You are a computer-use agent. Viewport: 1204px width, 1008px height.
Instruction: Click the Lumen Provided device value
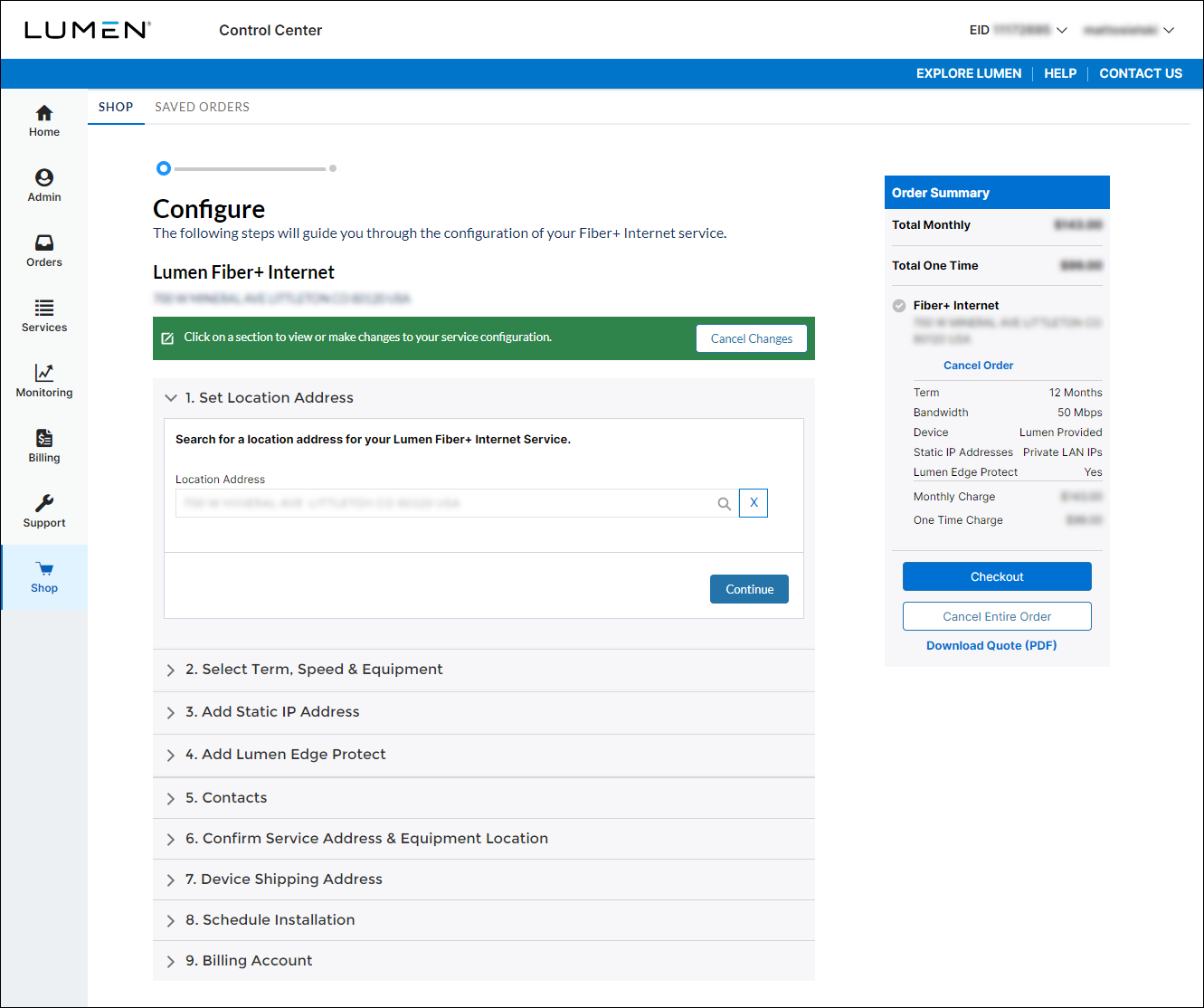[1061, 433]
